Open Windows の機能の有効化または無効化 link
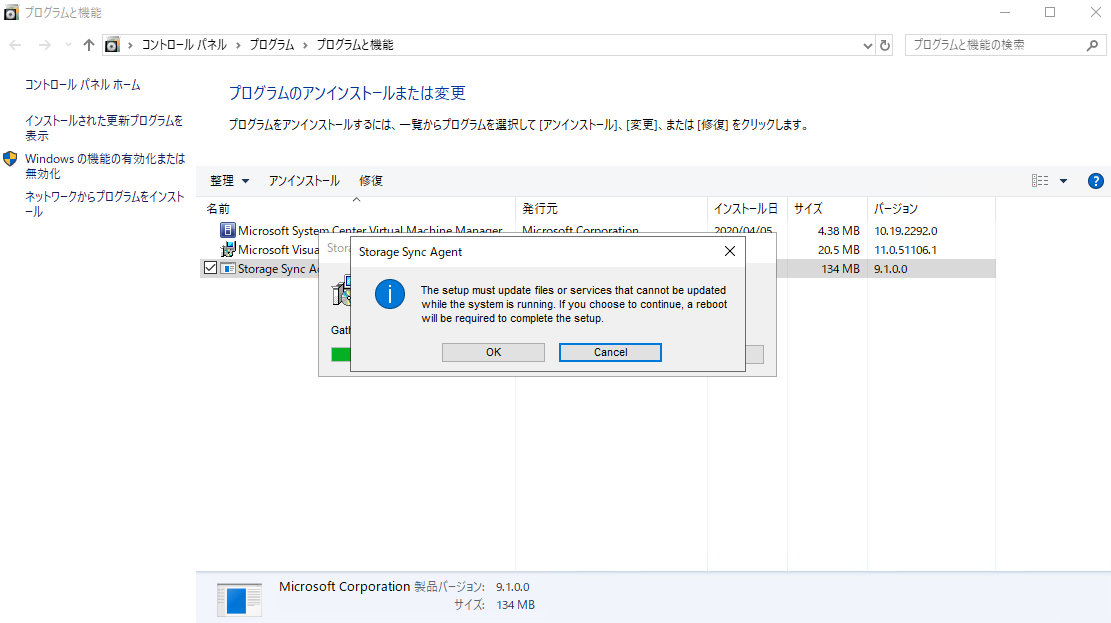 (105, 166)
